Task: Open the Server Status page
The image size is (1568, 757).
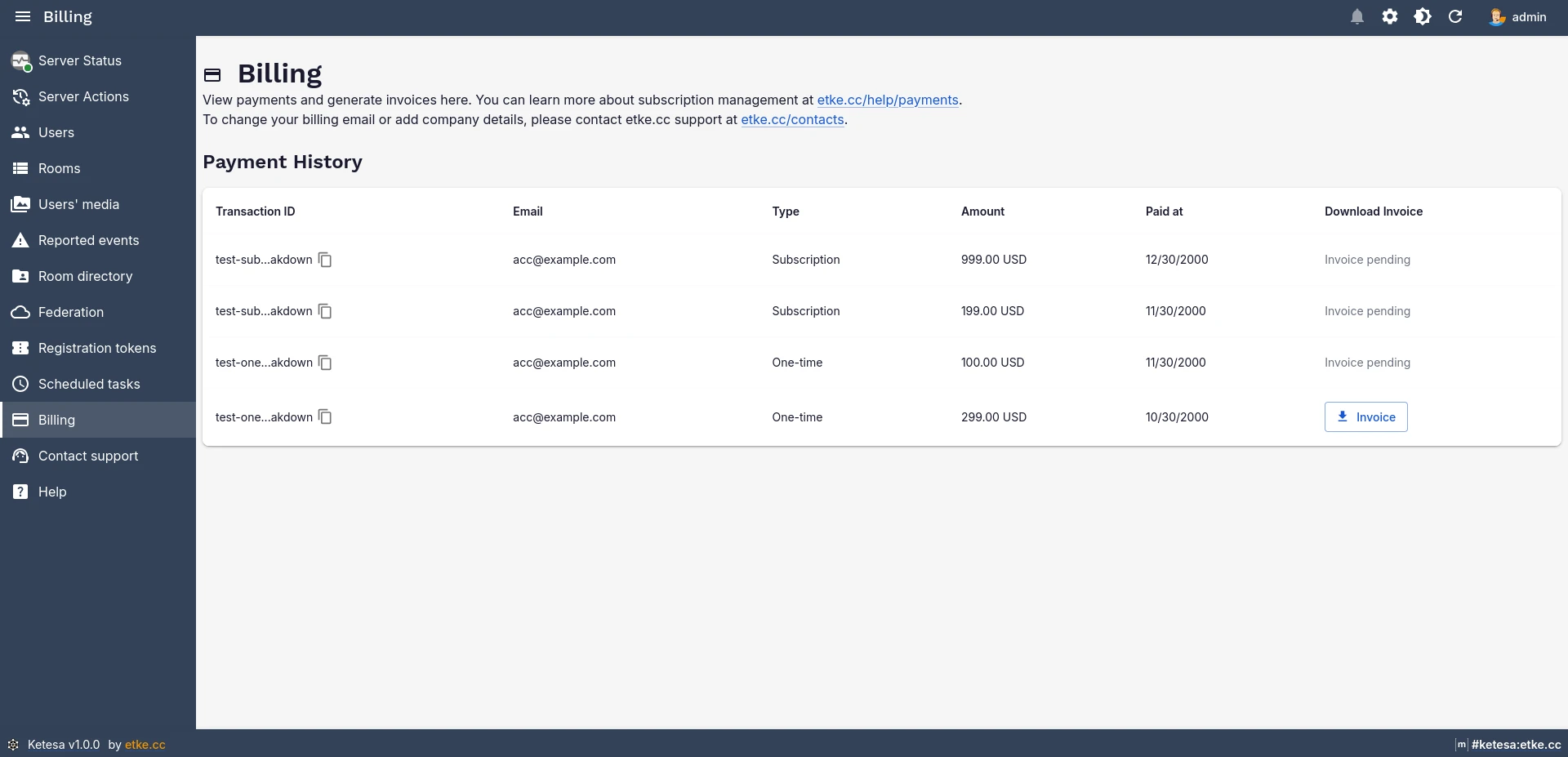Action: 80,60
